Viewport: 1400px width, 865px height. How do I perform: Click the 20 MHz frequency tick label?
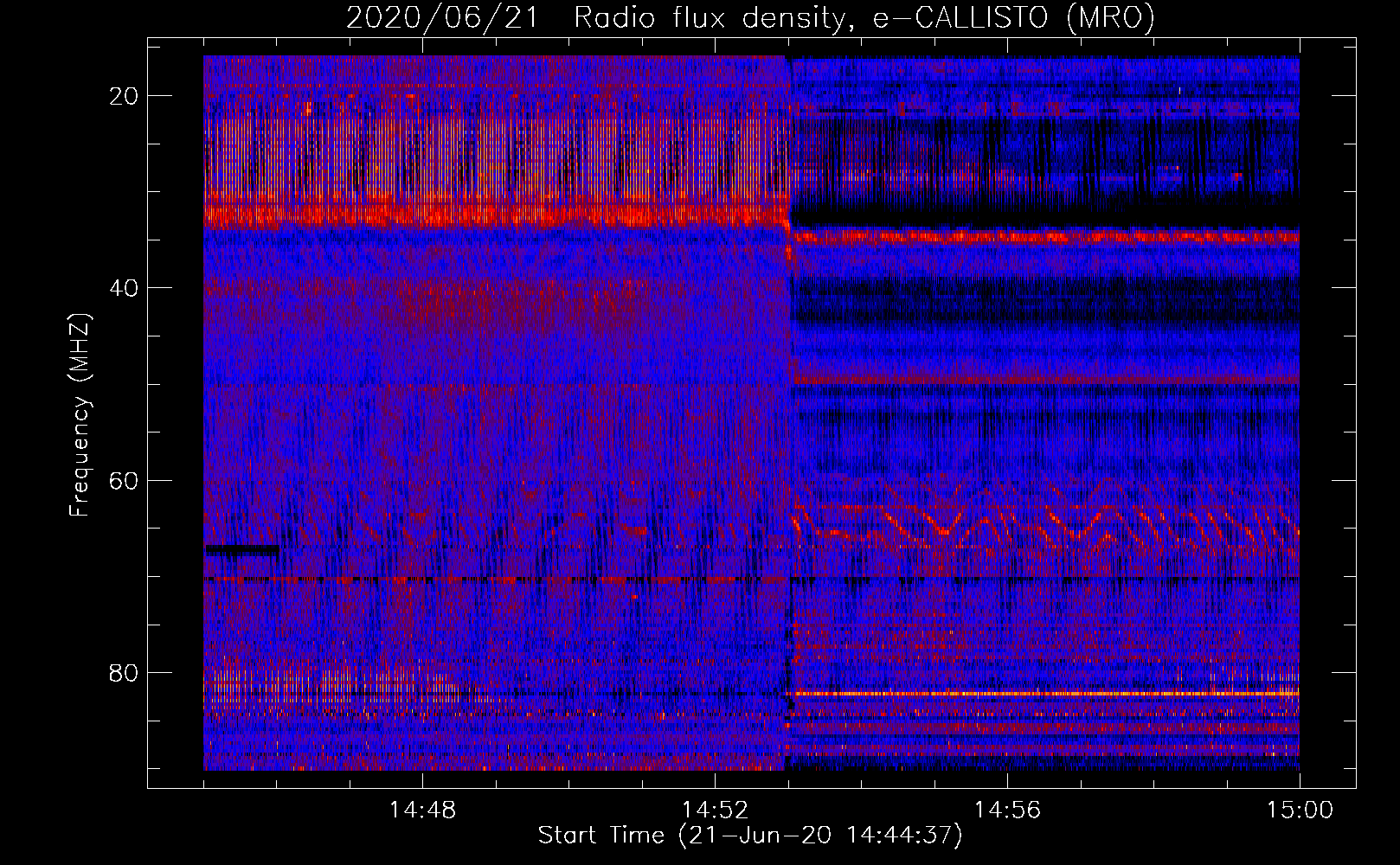(x=125, y=96)
